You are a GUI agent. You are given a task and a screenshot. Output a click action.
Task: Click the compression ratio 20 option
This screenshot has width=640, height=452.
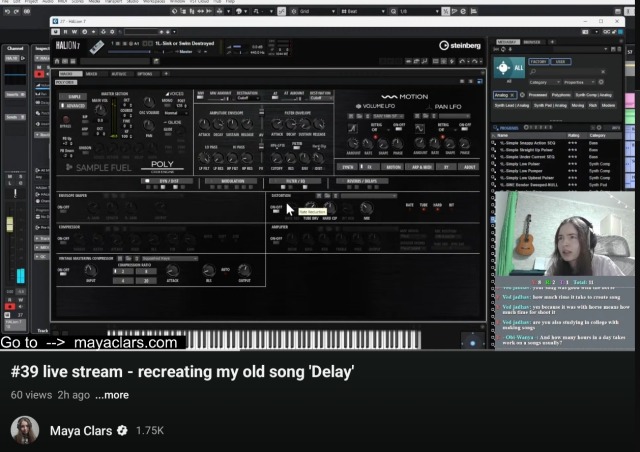pyautogui.click(x=146, y=281)
